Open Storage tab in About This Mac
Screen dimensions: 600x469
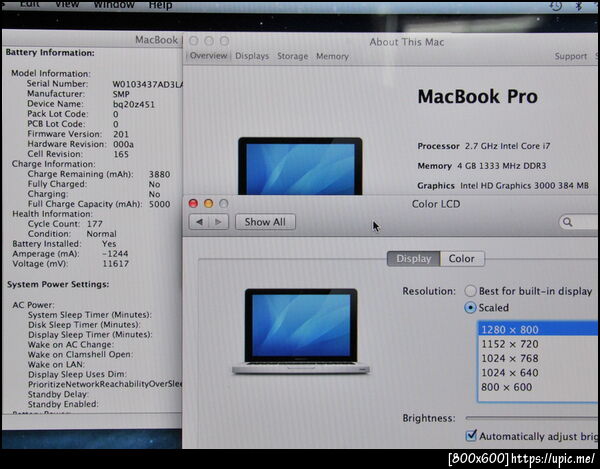pyautogui.click(x=293, y=56)
